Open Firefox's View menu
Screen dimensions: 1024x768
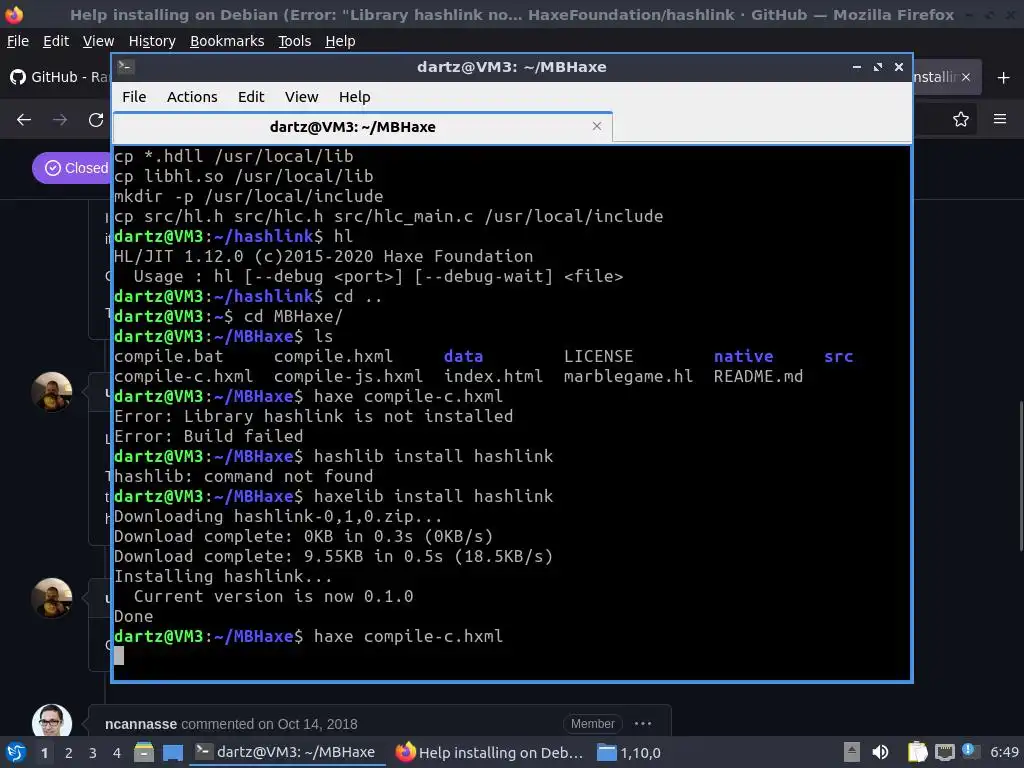tap(98, 41)
